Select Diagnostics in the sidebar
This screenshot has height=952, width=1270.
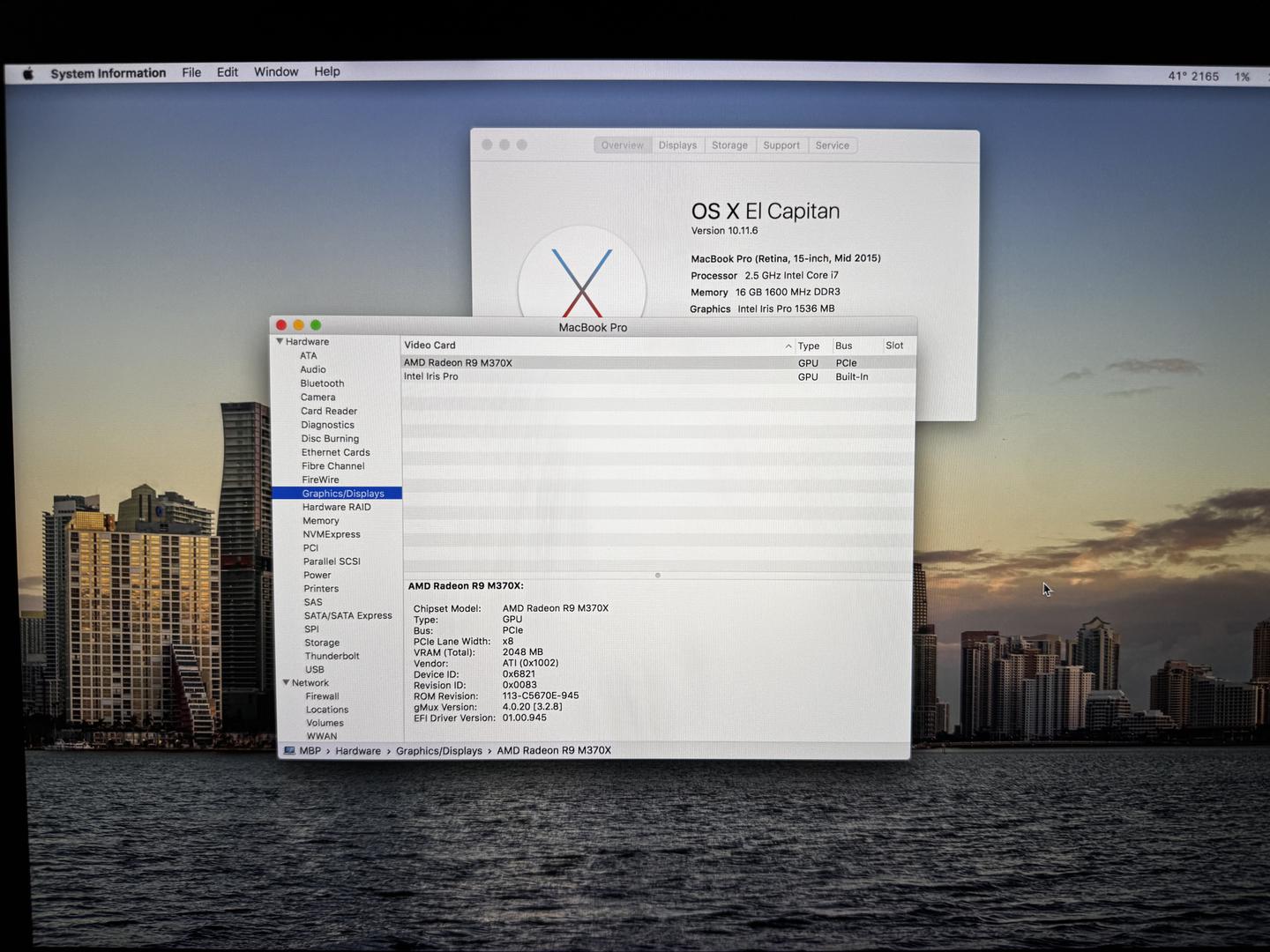[327, 425]
